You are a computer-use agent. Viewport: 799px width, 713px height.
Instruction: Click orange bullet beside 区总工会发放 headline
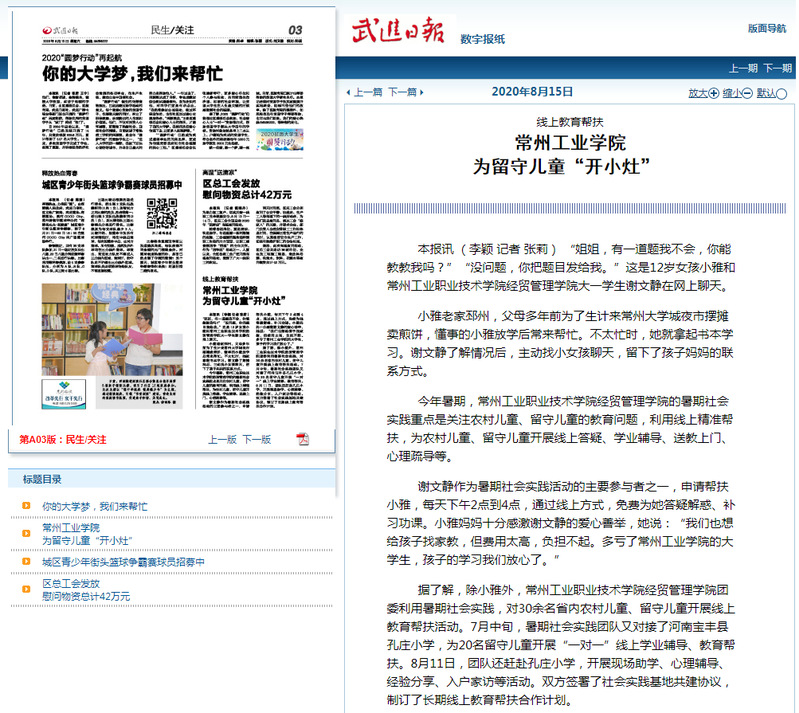26,589
